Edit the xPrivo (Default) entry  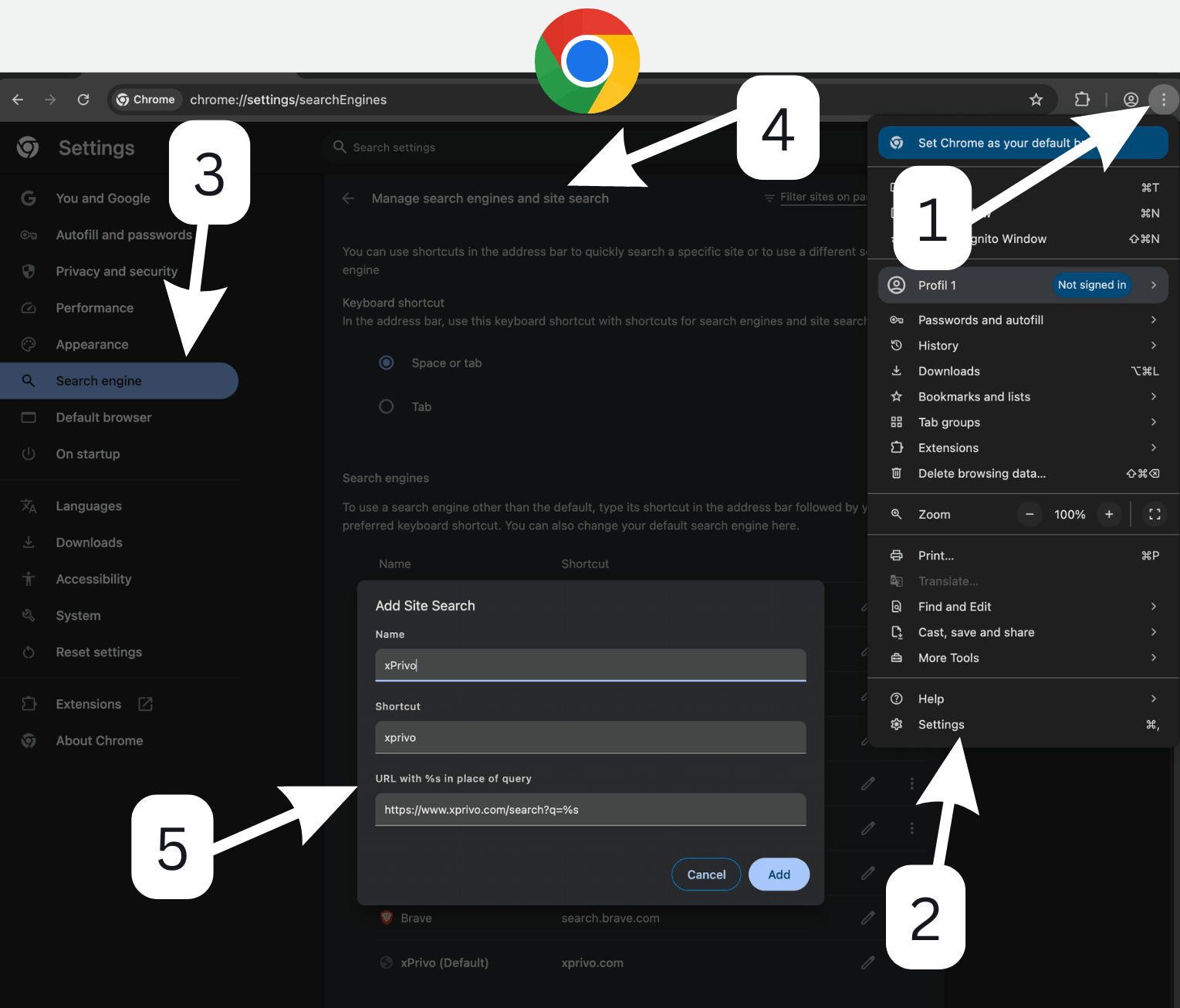(x=868, y=962)
